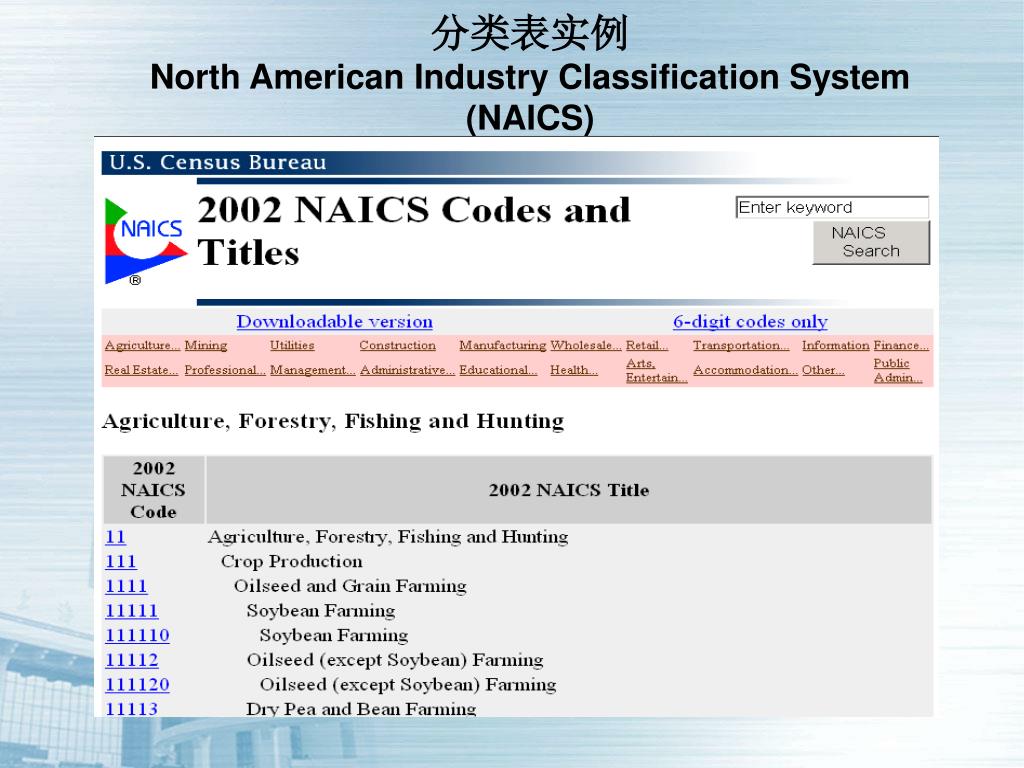The image size is (1024, 768).
Task: Go to the Manufacturing sector link
Action: (x=502, y=345)
